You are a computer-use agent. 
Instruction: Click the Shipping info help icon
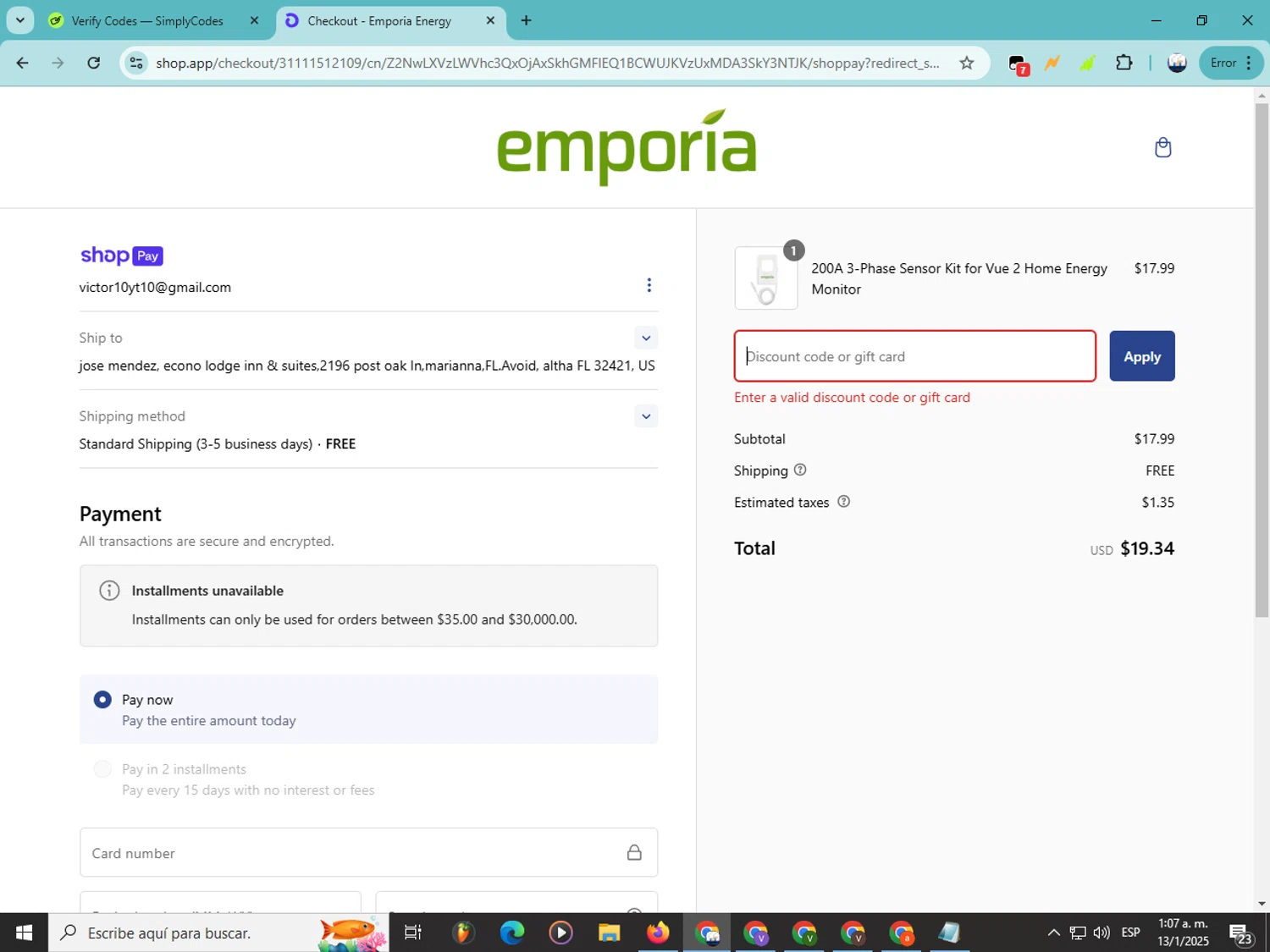click(x=800, y=470)
